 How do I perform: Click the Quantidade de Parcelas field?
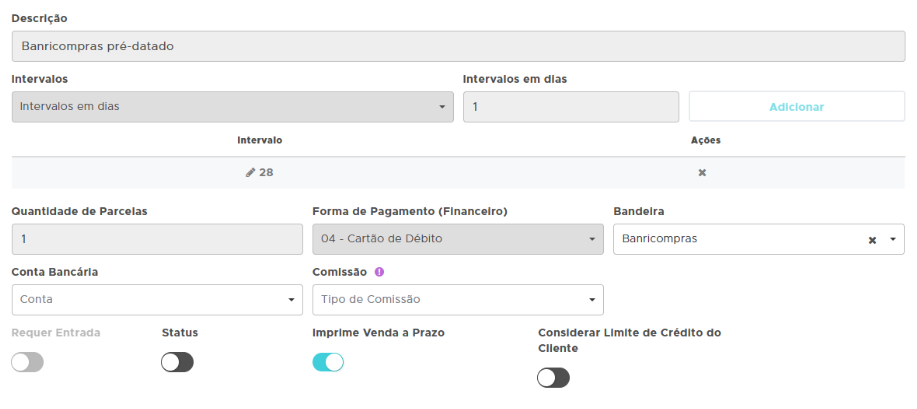click(156, 239)
